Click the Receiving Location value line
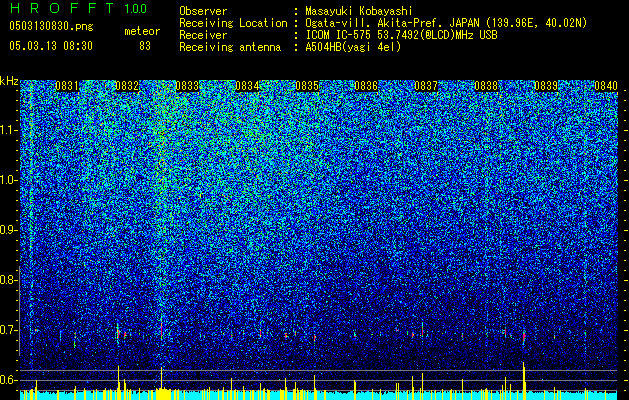This screenshot has height=400, width=629. click(446, 23)
